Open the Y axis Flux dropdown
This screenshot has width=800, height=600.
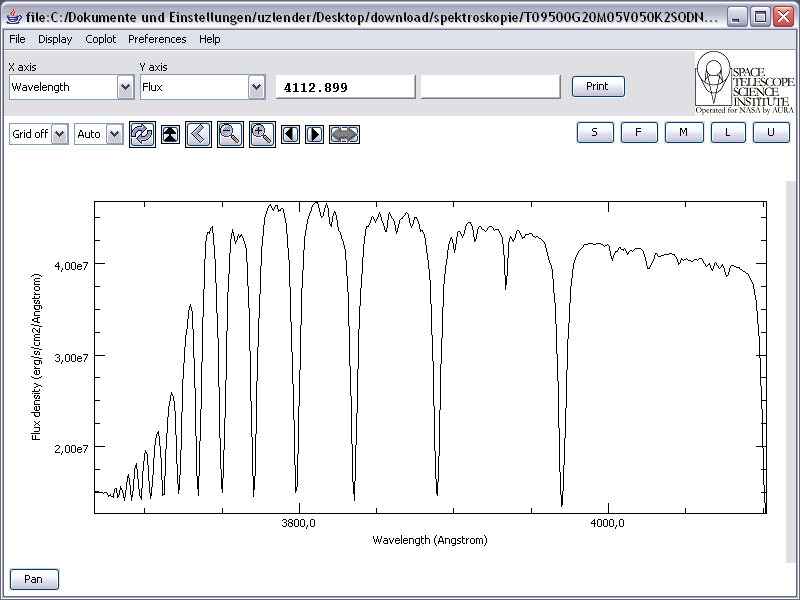click(x=203, y=87)
